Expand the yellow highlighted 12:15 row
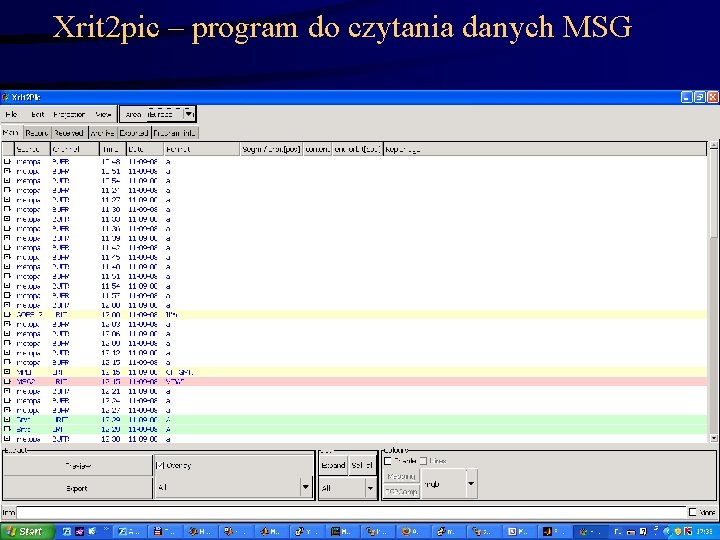Viewport: 720px width, 540px height. pos(7,371)
